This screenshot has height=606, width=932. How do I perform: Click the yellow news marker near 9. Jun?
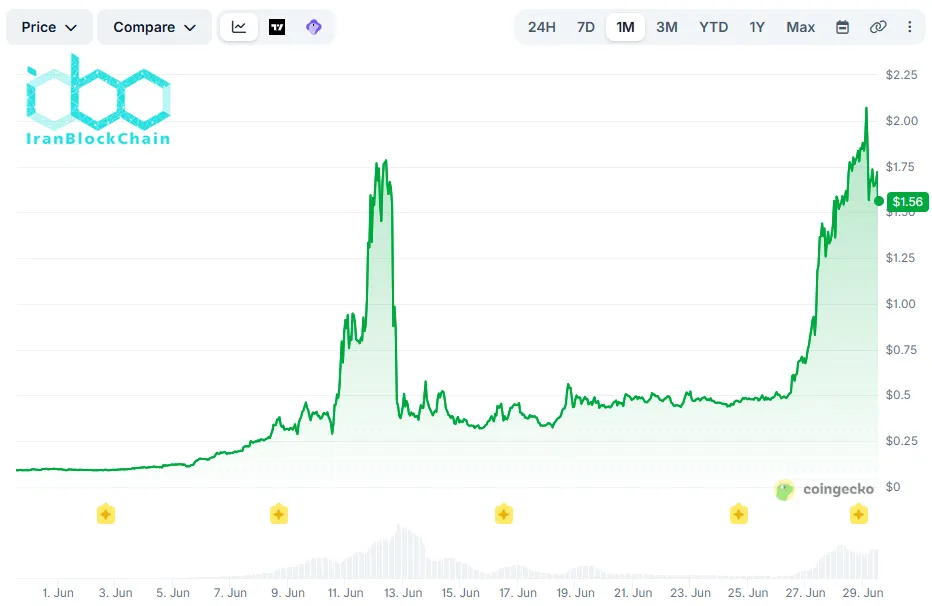(x=279, y=514)
